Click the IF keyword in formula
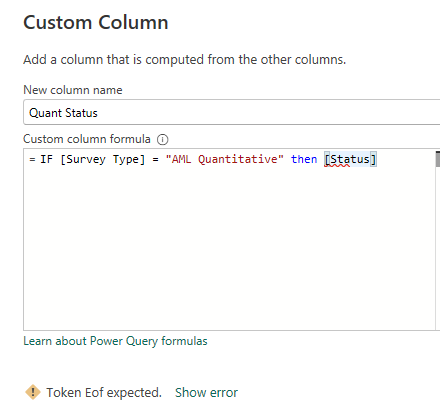 (46, 159)
